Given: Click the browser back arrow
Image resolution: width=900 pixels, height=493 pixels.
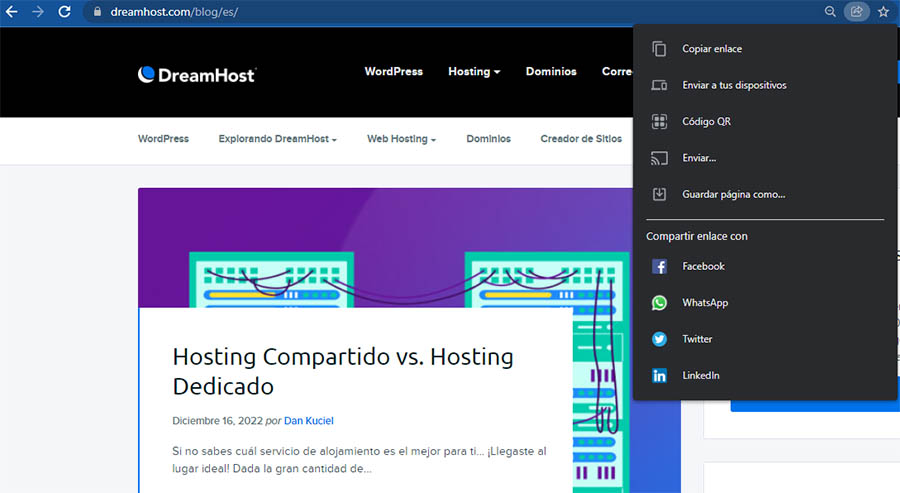Looking at the screenshot, I should (12, 12).
